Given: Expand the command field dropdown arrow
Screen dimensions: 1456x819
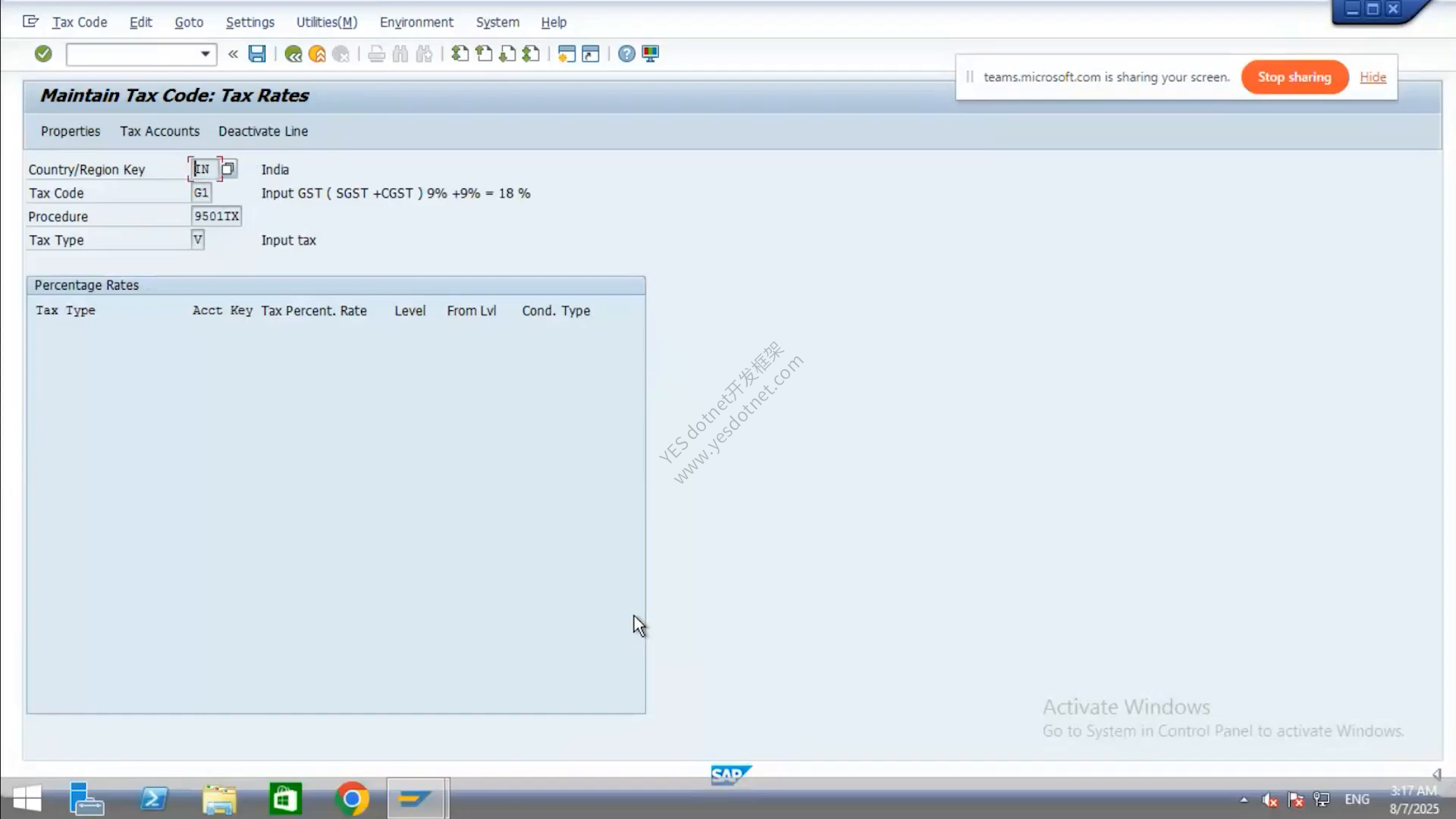Looking at the screenshot, I should [x=205, y=54].
